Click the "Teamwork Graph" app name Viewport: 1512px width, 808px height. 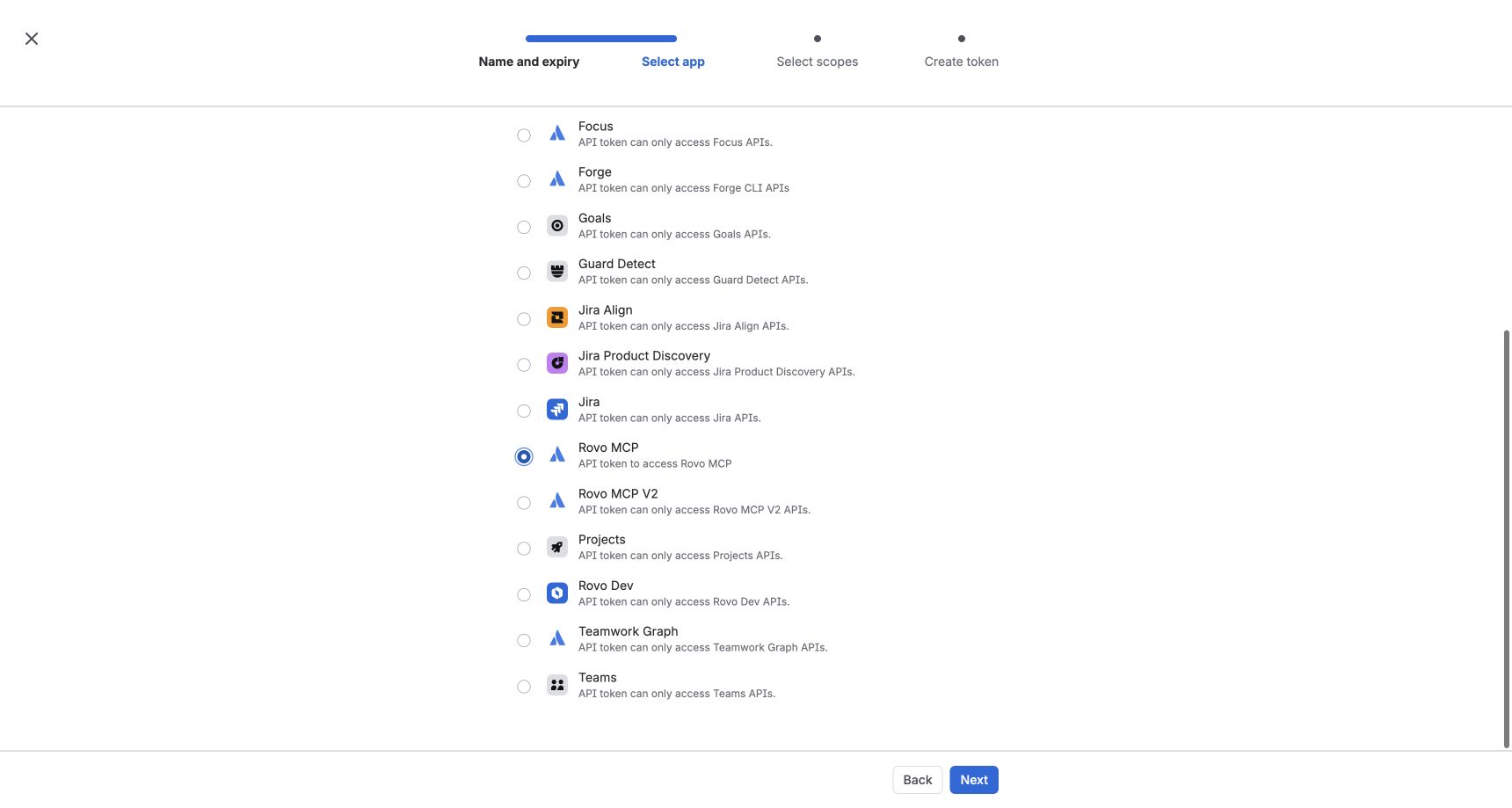pyautogui.click(x=629, y=631)
